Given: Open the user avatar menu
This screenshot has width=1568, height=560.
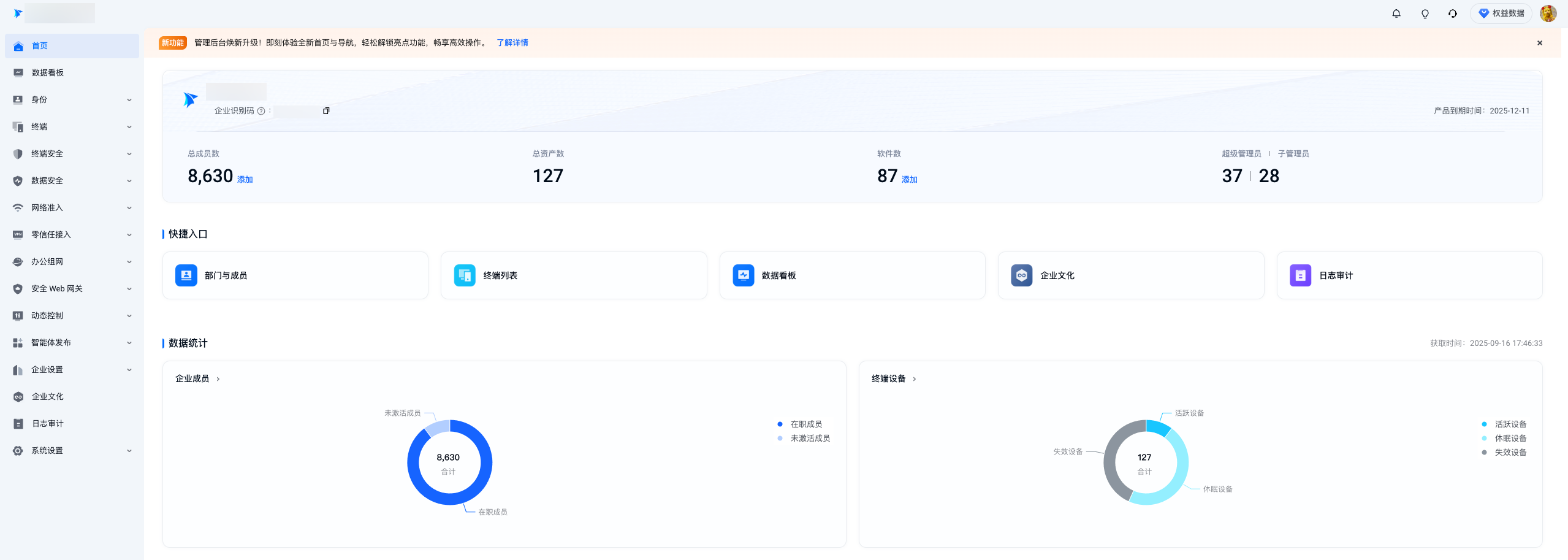Looking at the screenshot, I should (x=1548, y=13).
